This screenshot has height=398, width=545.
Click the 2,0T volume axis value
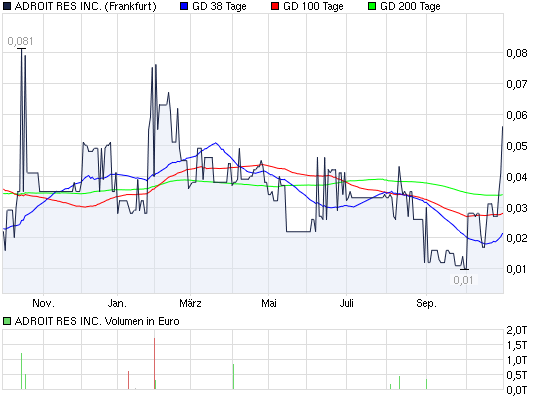(x=517, y=330)
